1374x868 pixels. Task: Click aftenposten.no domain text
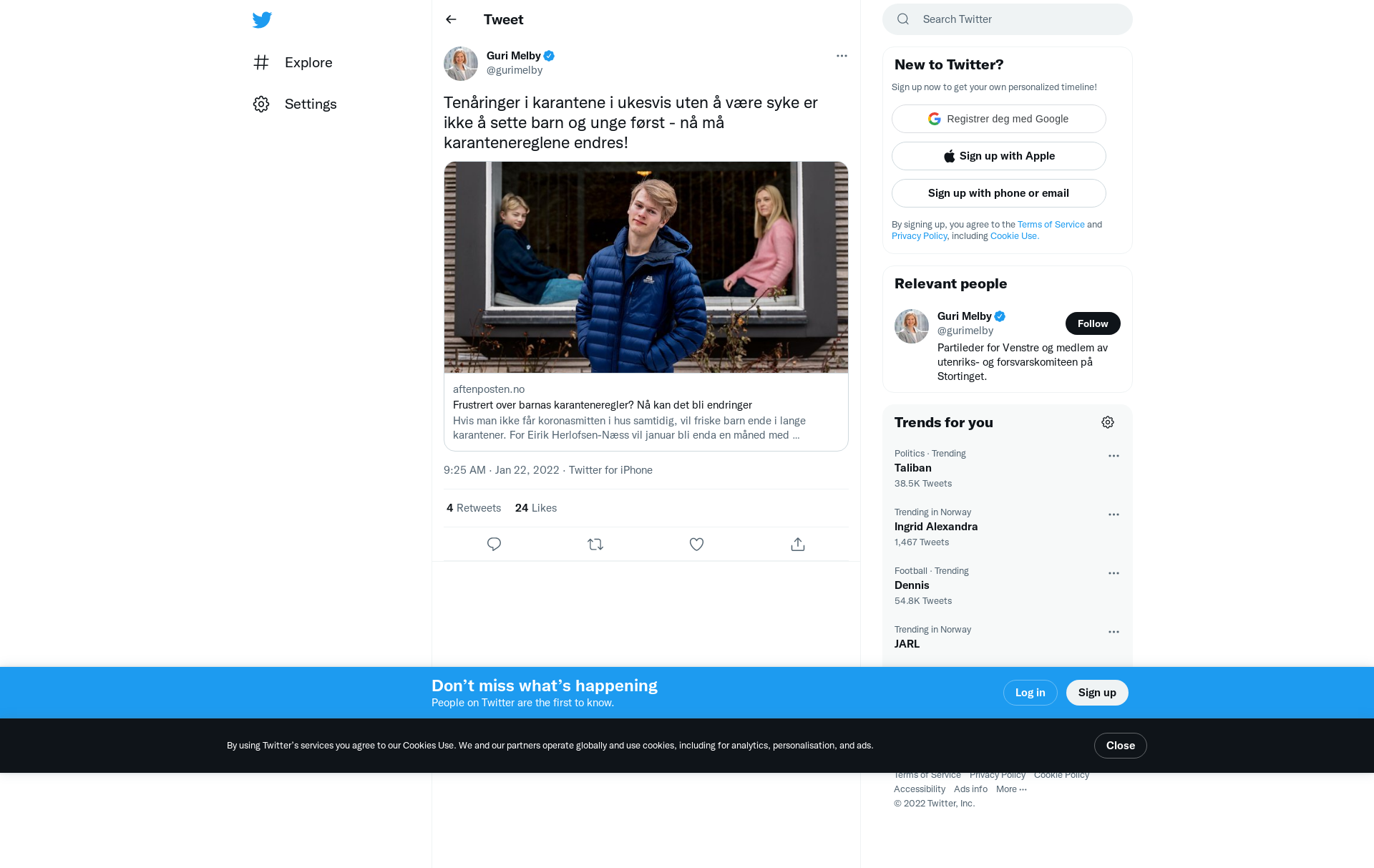489,389
